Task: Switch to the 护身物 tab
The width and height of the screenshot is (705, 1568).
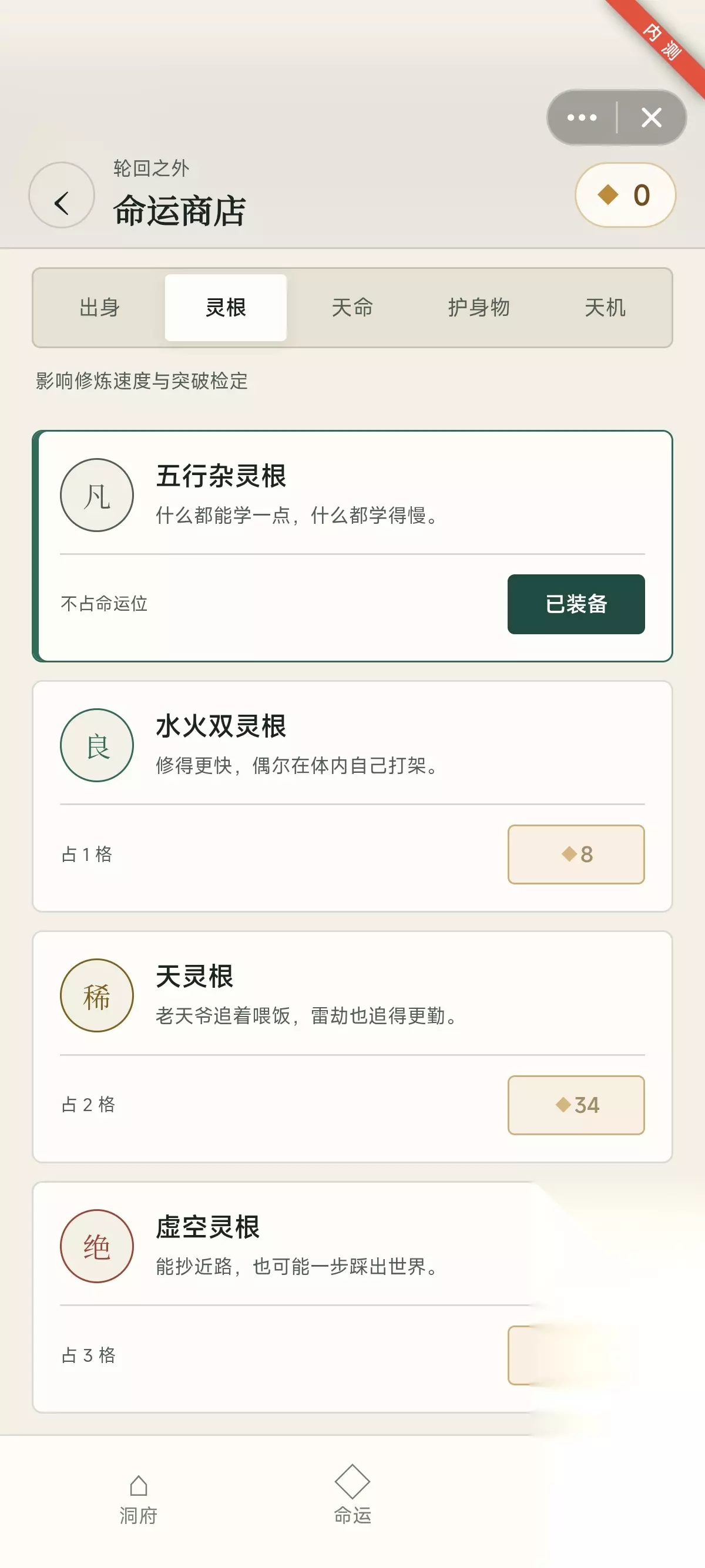Action: [x=479, y=307]
